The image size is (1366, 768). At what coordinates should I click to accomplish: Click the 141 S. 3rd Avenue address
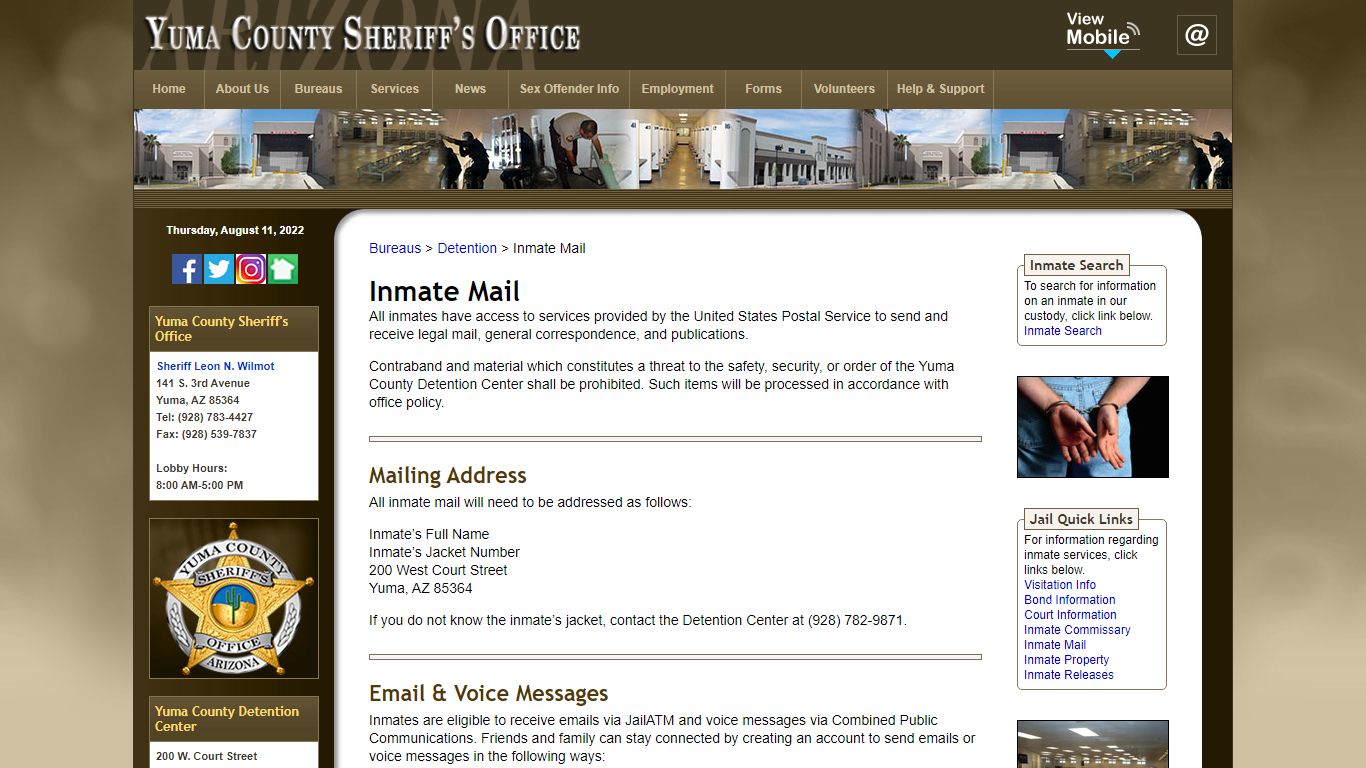coord(203,383)
